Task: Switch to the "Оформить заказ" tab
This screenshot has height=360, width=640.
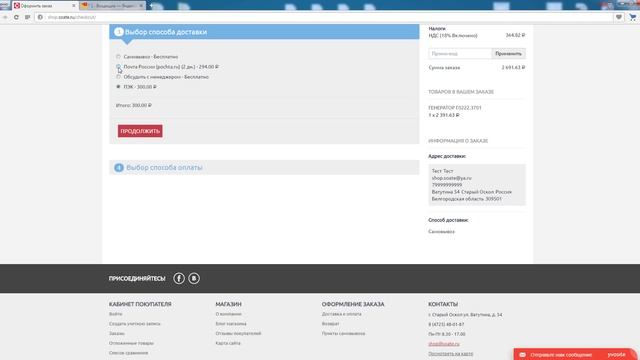Action: (43, 6)
